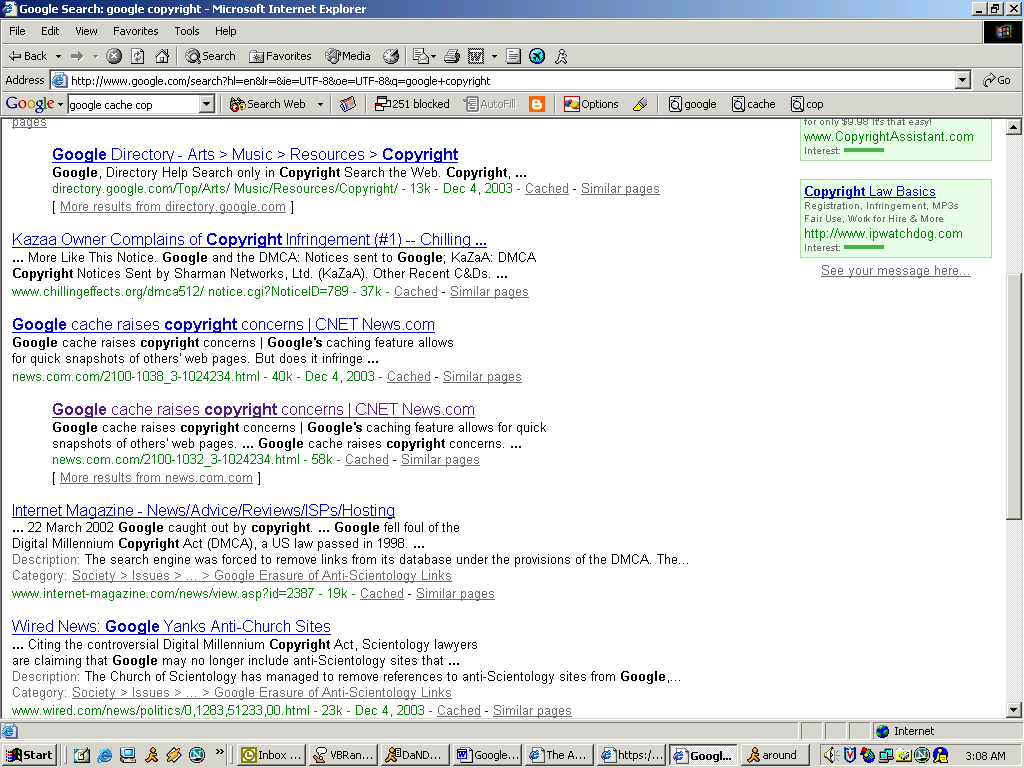Open the History icon
Image resolution: width=1024 pixels, height=768 pixels.
point(391,56)
